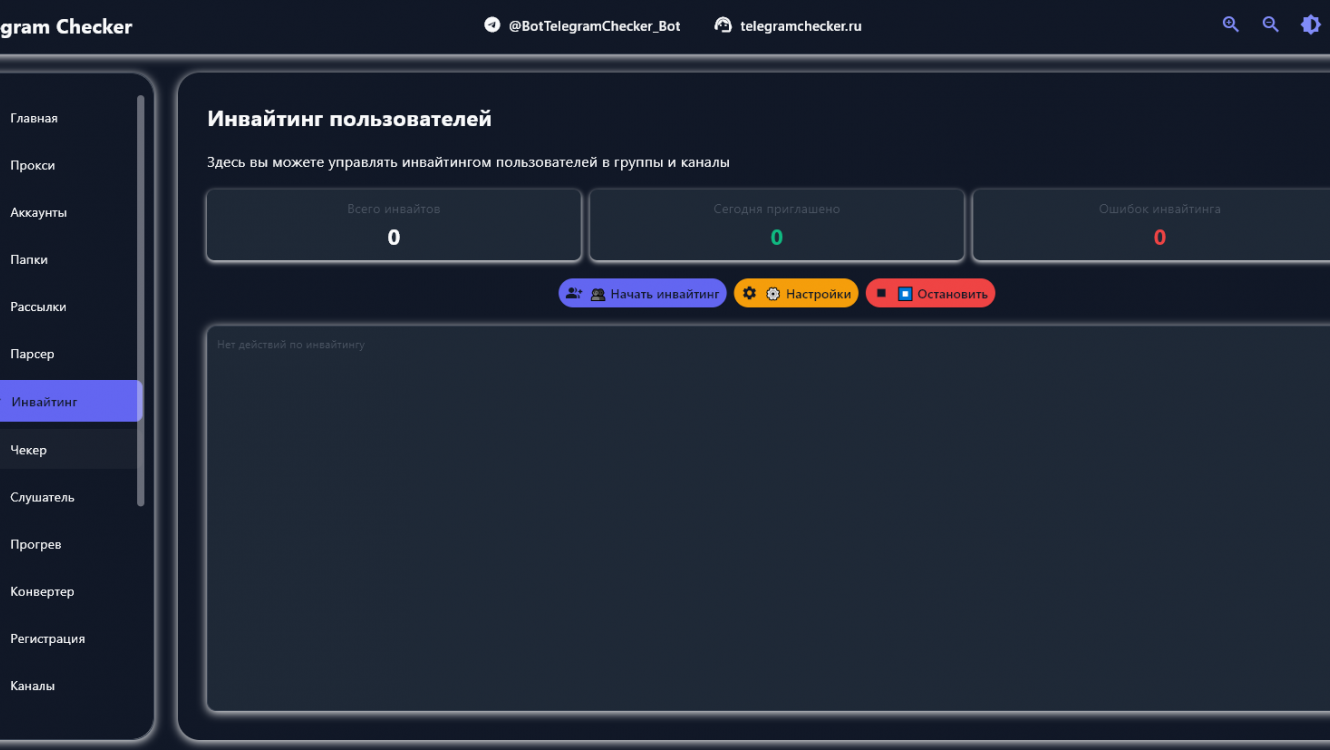Open the Рассылки sidebar item
1330x750 pixels.
pos(38,307)
